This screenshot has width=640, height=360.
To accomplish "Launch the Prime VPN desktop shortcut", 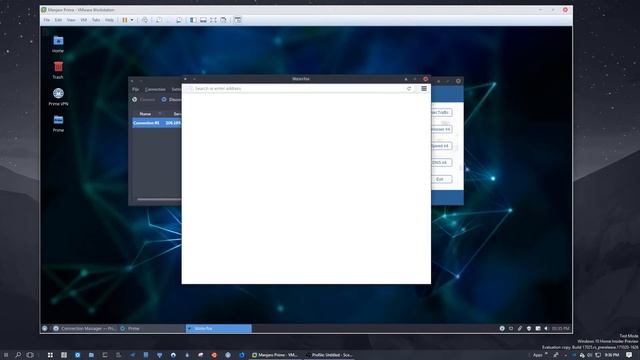I will [58, 97].
